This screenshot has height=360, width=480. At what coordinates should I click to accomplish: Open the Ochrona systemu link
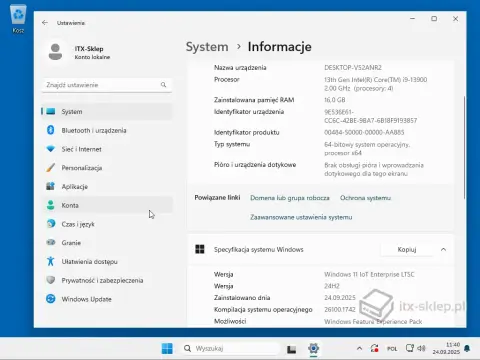365,198
